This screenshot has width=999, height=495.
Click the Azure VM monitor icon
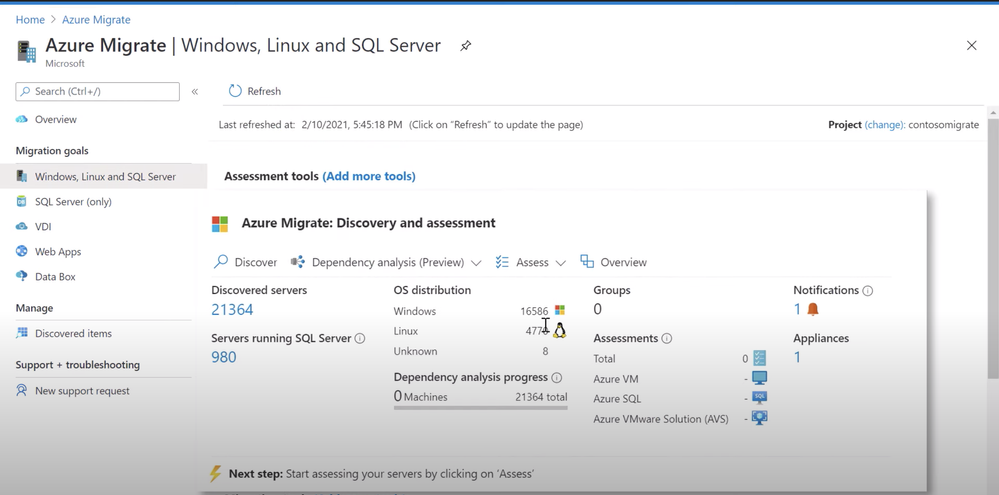pyautogui.click(x=759, y=378)
